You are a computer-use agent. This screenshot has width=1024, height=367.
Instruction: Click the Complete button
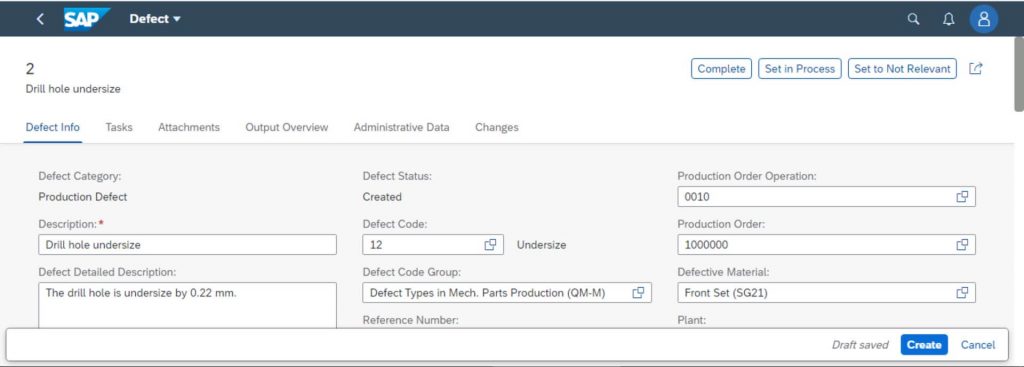(721, 69)
